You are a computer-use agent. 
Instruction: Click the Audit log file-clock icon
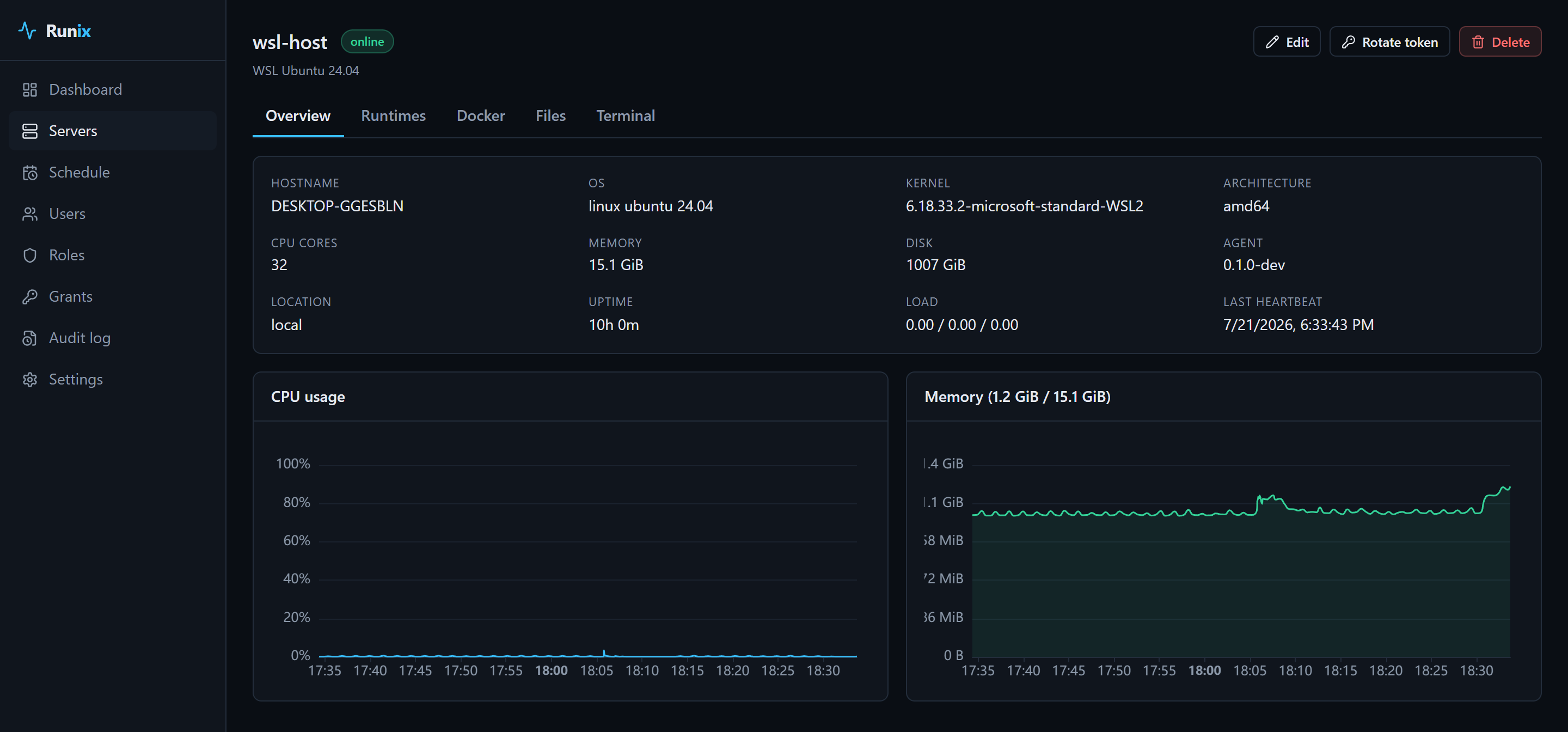coord(30,339)
